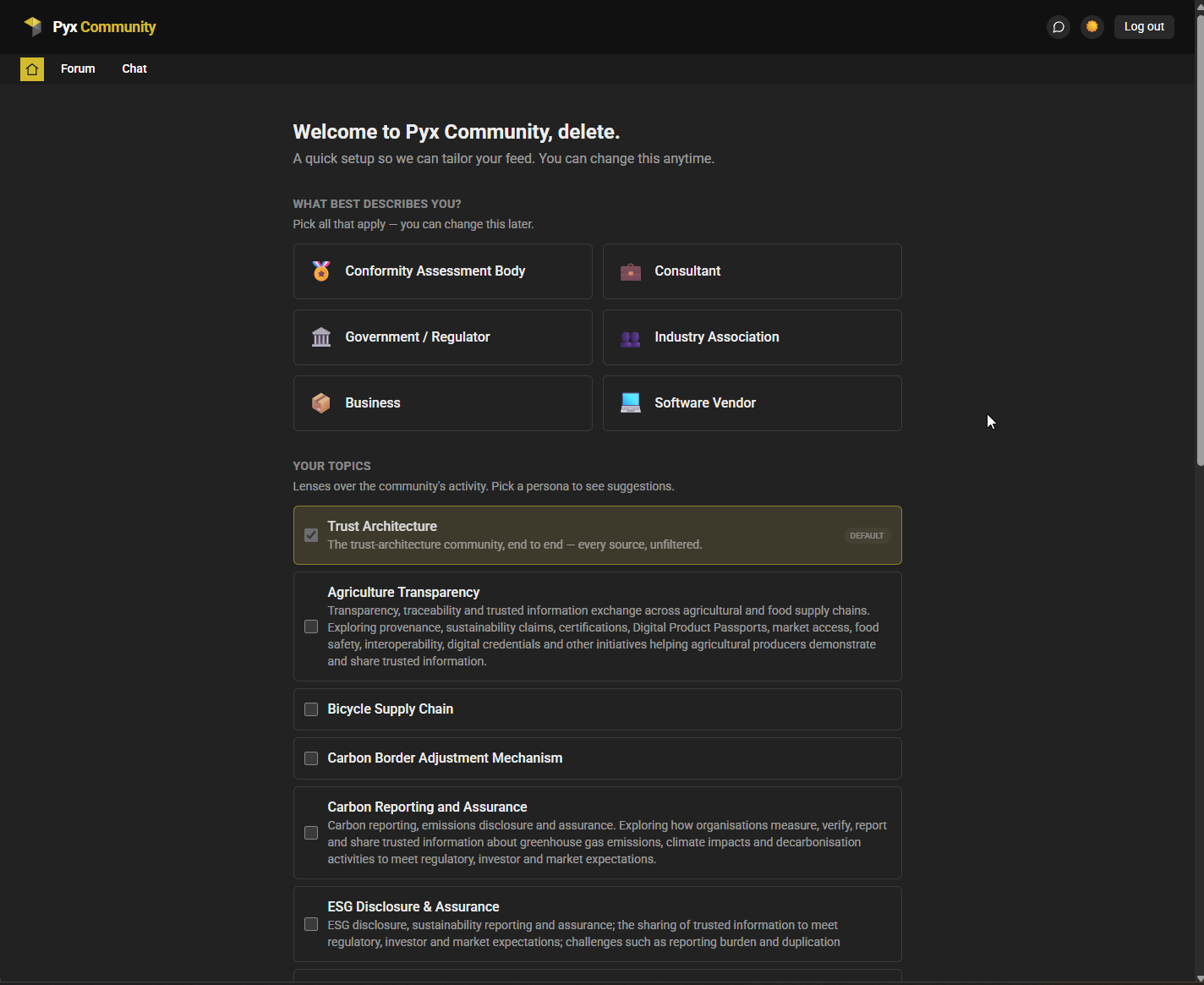Open the chat bubble icon in header
The height and width of the screenshot is (985, 1204).
click(x=1058, y=27)
